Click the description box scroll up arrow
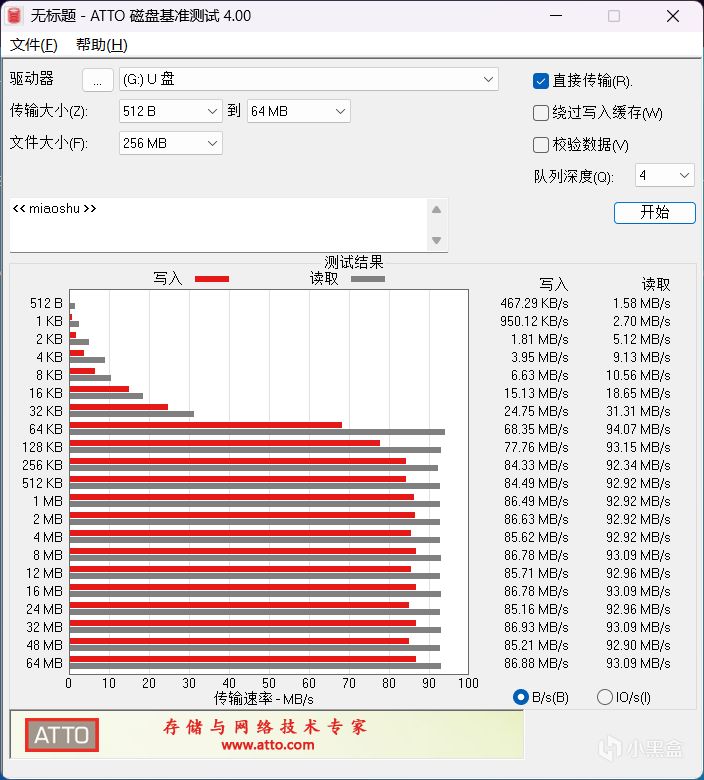Image resolution: width=704 pixels, height=780 pixels. coord(436,210)
